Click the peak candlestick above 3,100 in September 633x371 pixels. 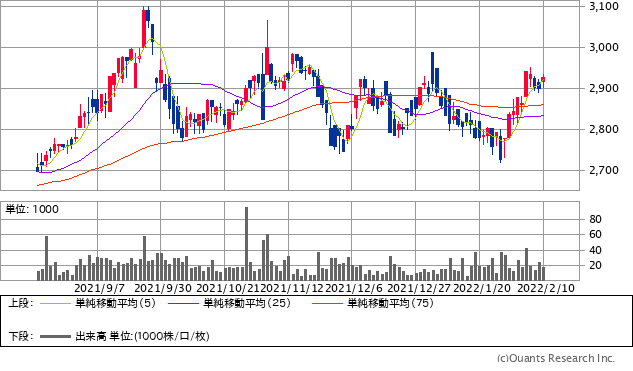click(x=144, y=28)
